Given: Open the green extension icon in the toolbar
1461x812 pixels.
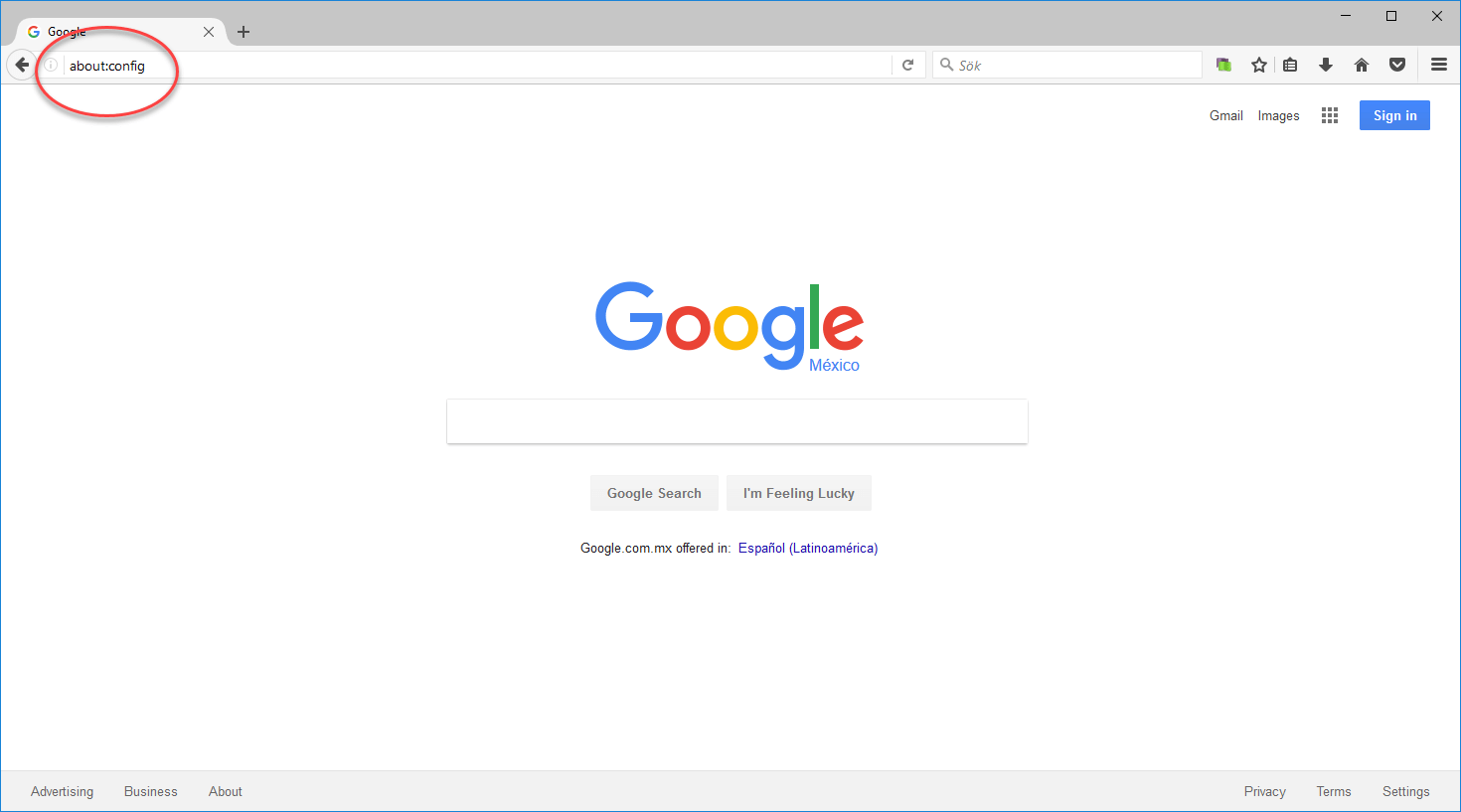Looking at the screenshot, I should (x=1223, y=65).
